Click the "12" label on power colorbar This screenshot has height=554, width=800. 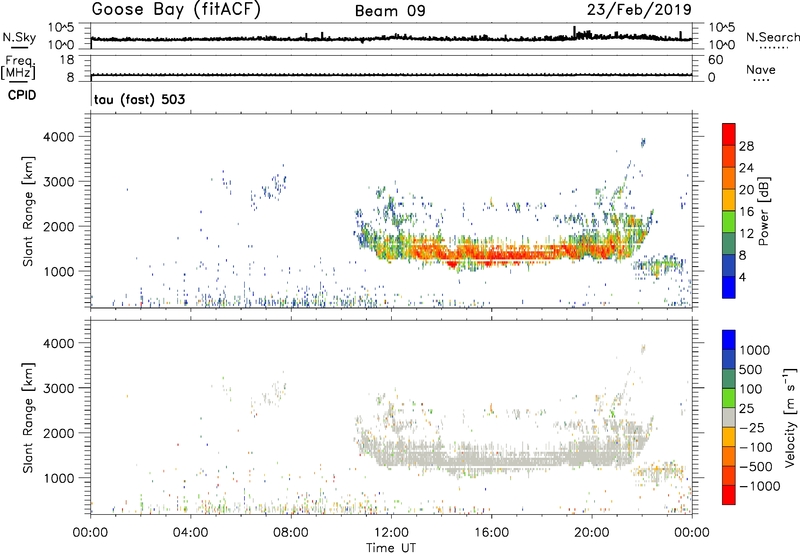[746, 234]
